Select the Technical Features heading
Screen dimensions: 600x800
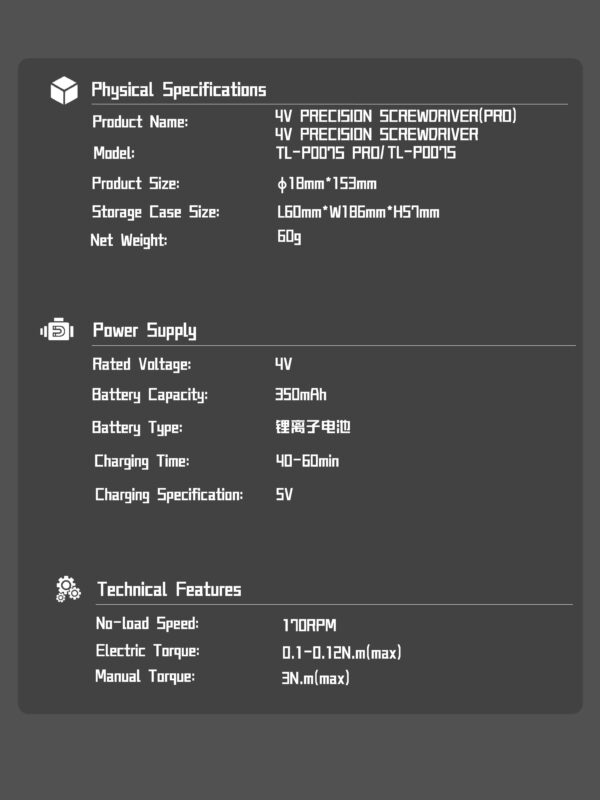tap(169, 589)
